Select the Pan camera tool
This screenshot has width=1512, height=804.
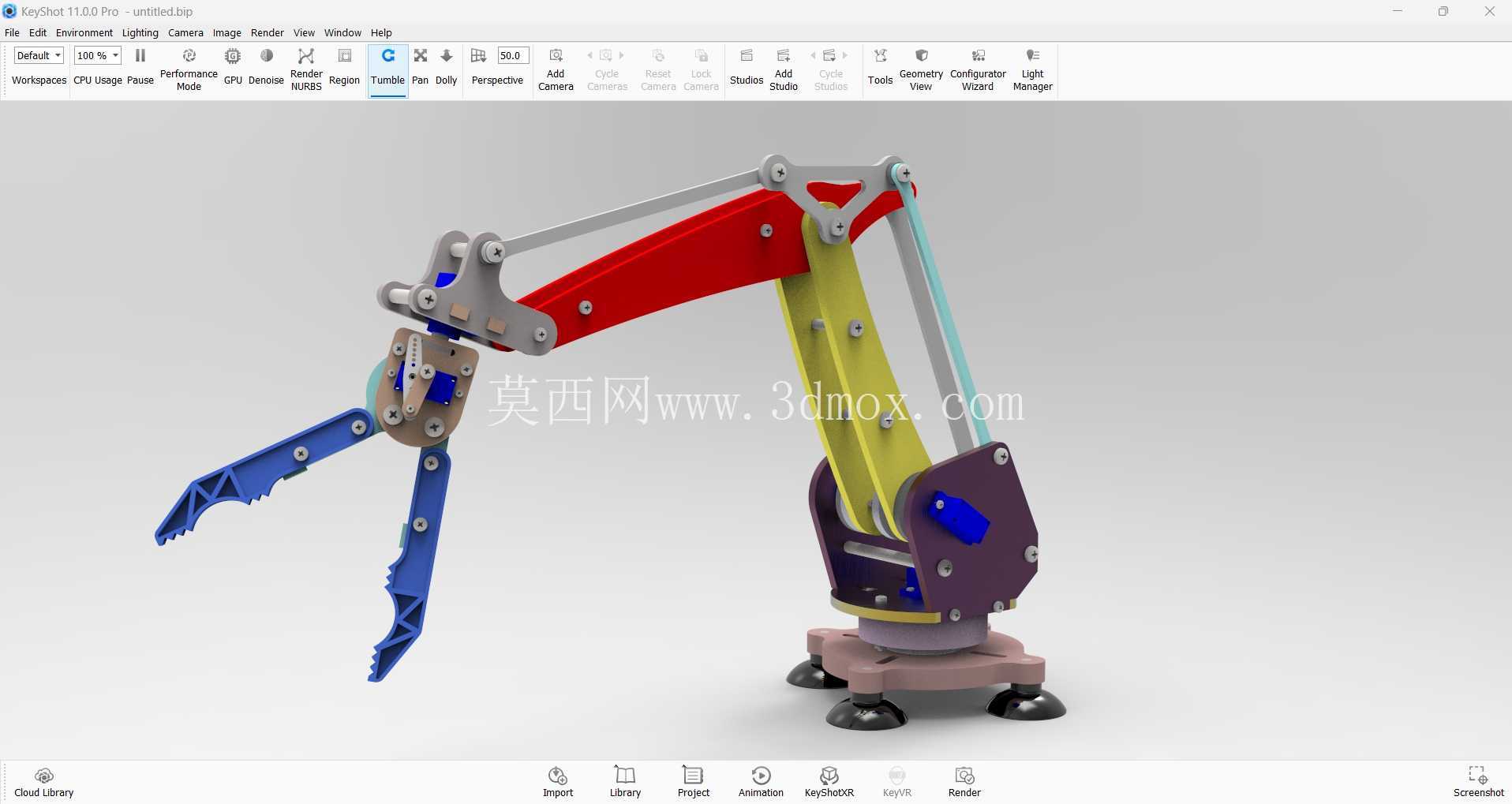421,68
